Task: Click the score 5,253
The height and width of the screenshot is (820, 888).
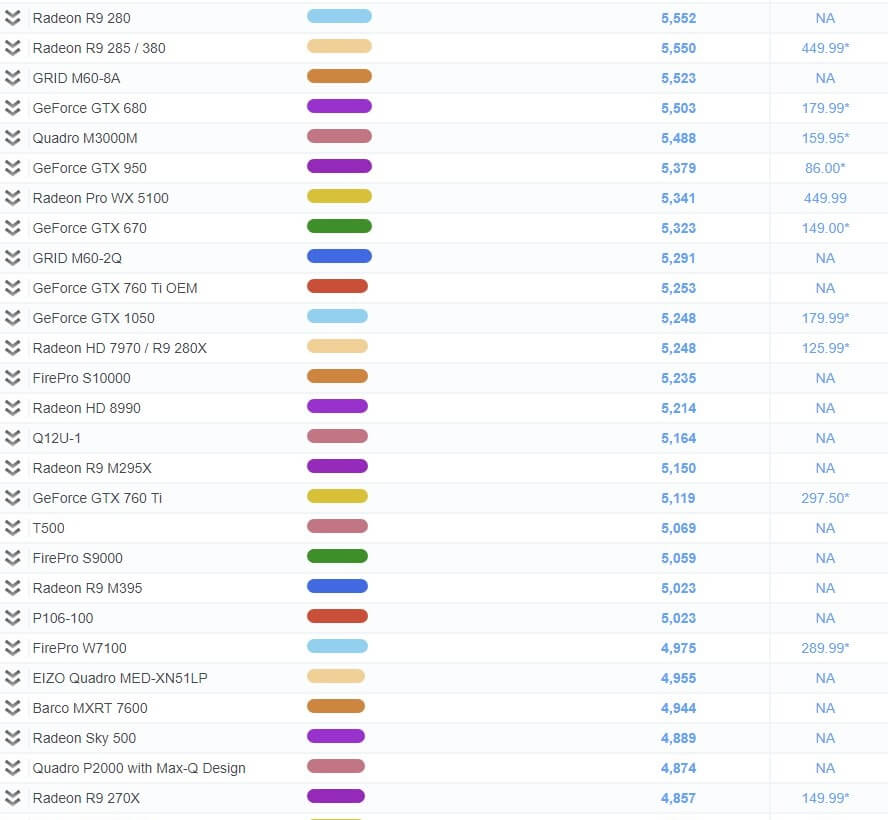Action: coord(678,288)
